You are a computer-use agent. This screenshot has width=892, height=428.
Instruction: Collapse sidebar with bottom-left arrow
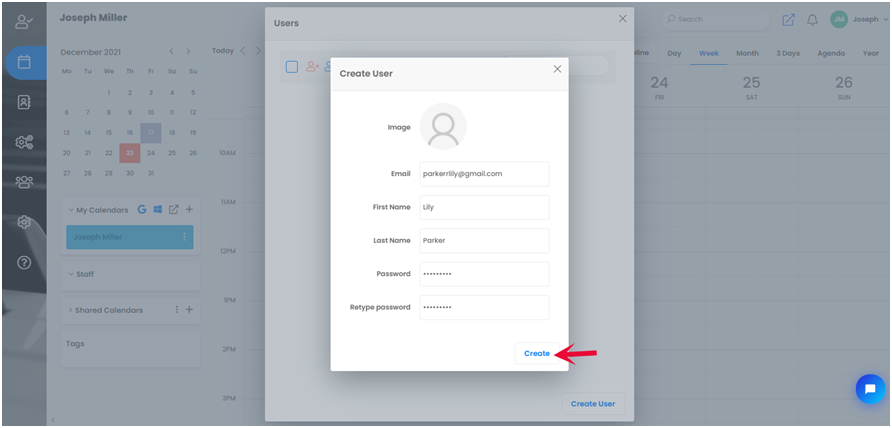[53, 420]
